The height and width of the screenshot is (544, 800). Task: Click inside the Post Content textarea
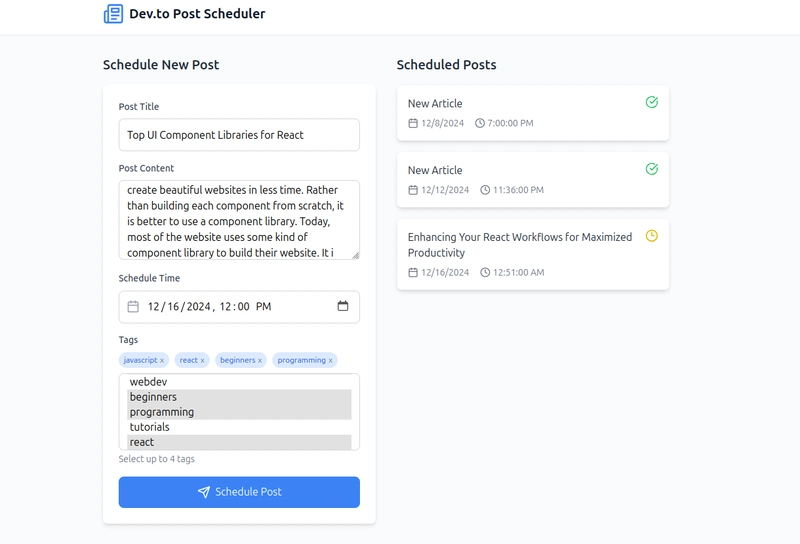[239, 220]
